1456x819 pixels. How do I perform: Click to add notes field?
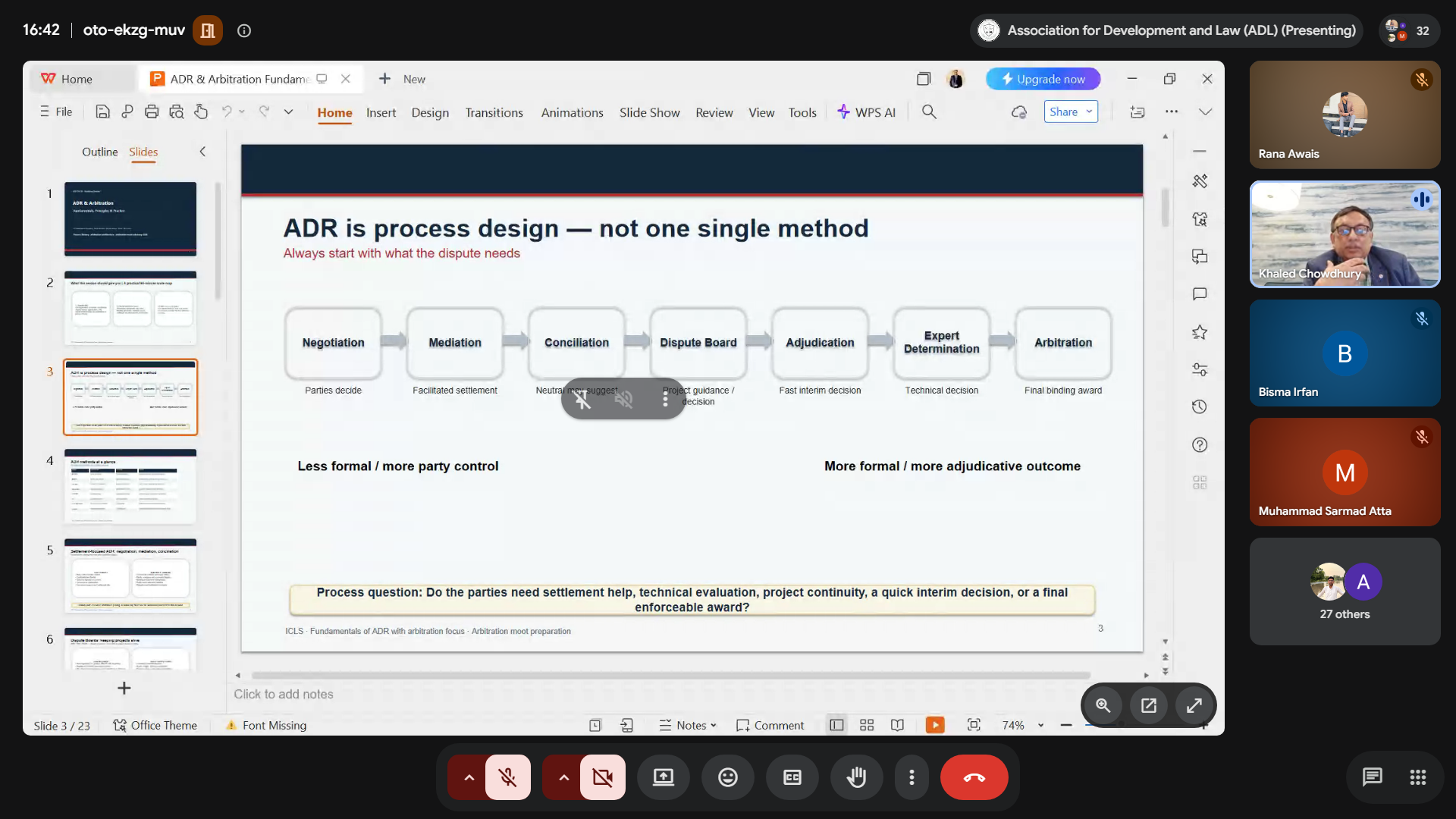[x=284, y=694]
